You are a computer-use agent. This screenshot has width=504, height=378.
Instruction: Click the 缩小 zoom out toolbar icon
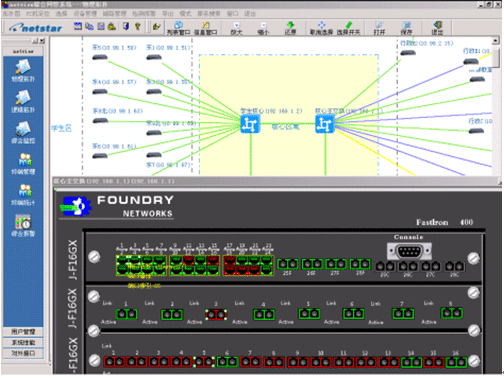pos(263,28)
